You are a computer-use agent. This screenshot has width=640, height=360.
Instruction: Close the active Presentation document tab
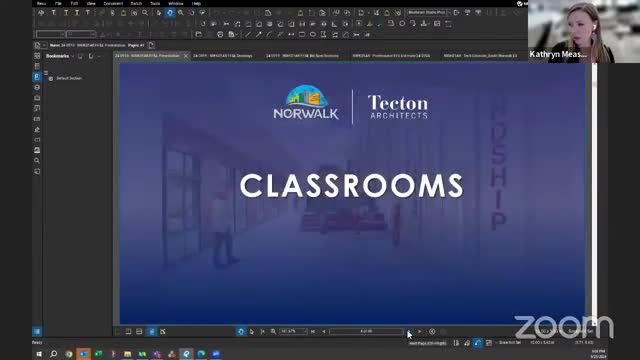tap(186, 56)
